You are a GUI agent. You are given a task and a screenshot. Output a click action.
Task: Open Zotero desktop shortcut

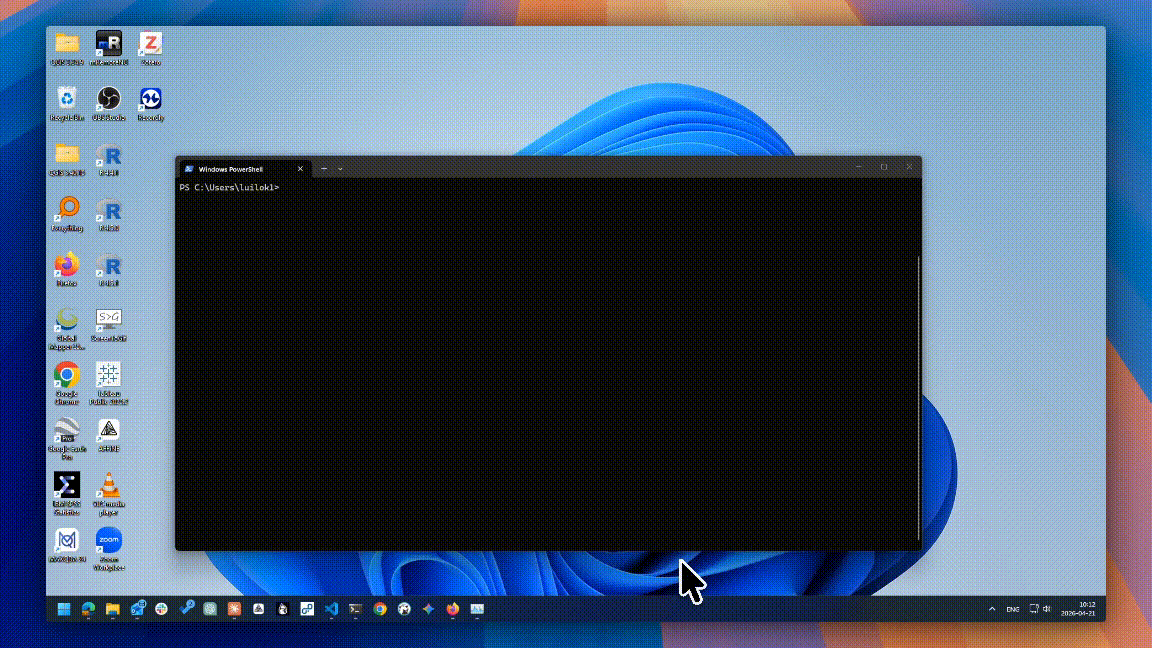150,45
